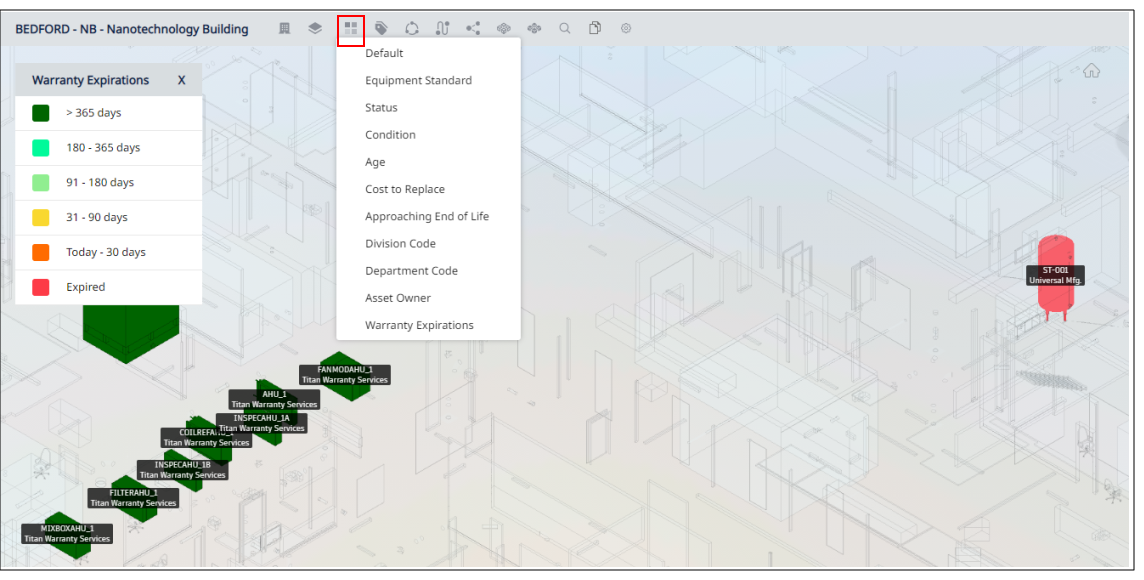Click the '> 365 days' legend text
This screenshot has width=1144, height=580.
pos(93,113)
